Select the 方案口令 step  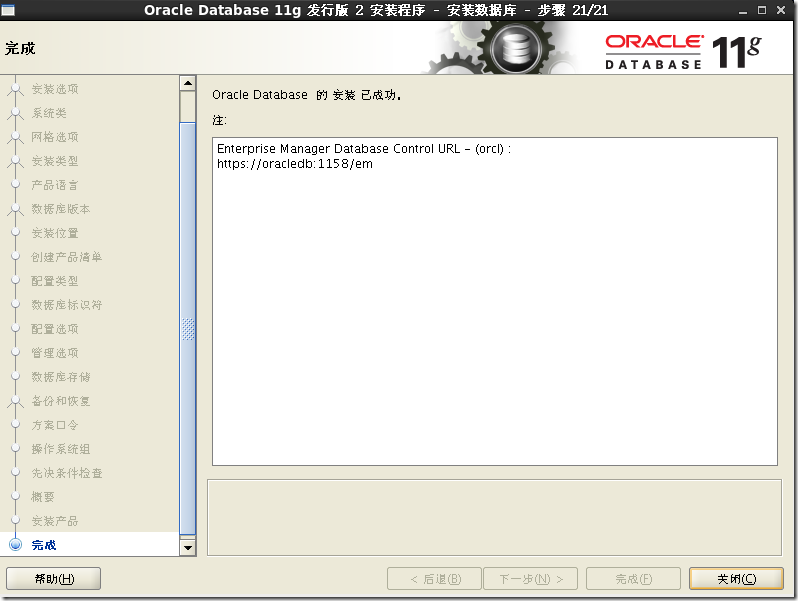[x=55, y=425]
